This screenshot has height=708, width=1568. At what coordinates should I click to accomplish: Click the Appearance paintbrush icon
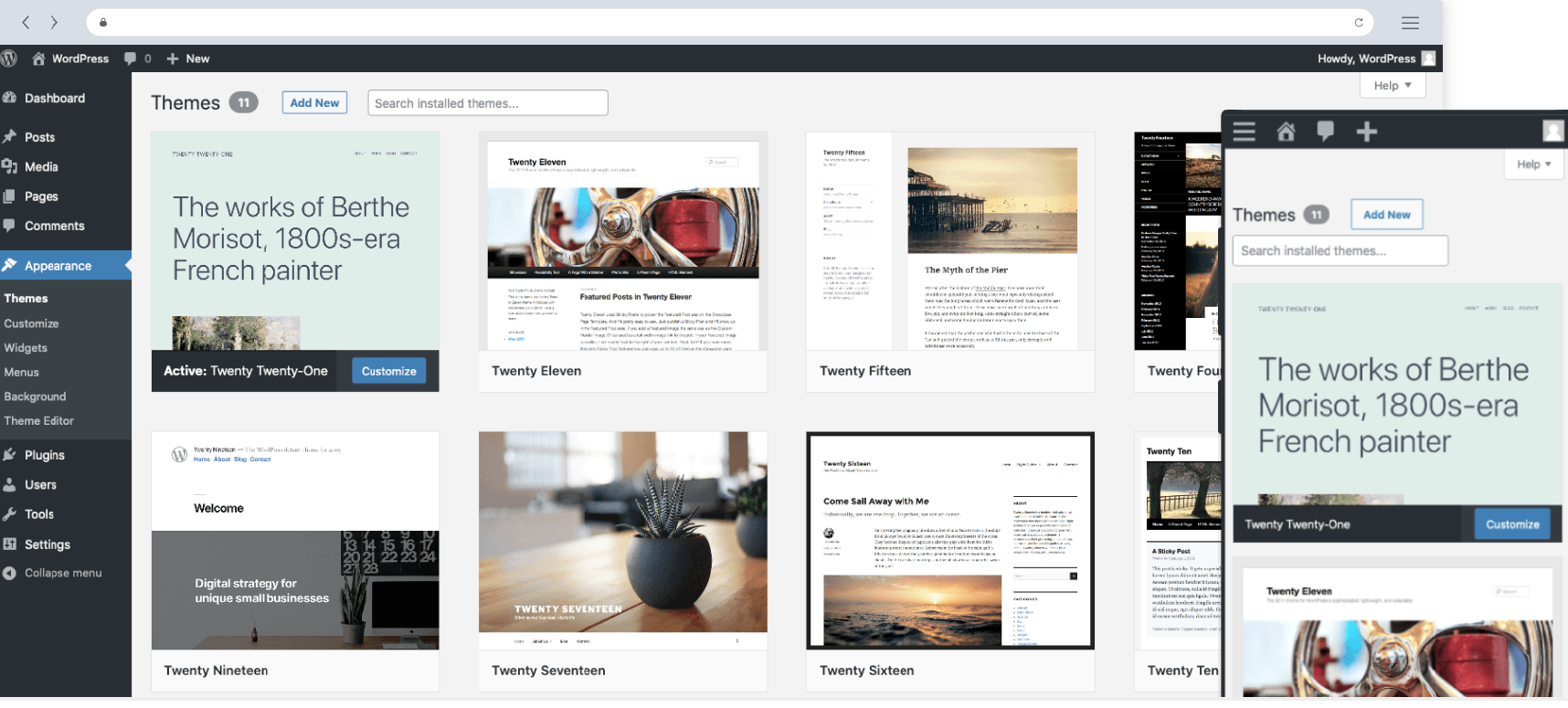pyautogui.click(x=9, y=266)
